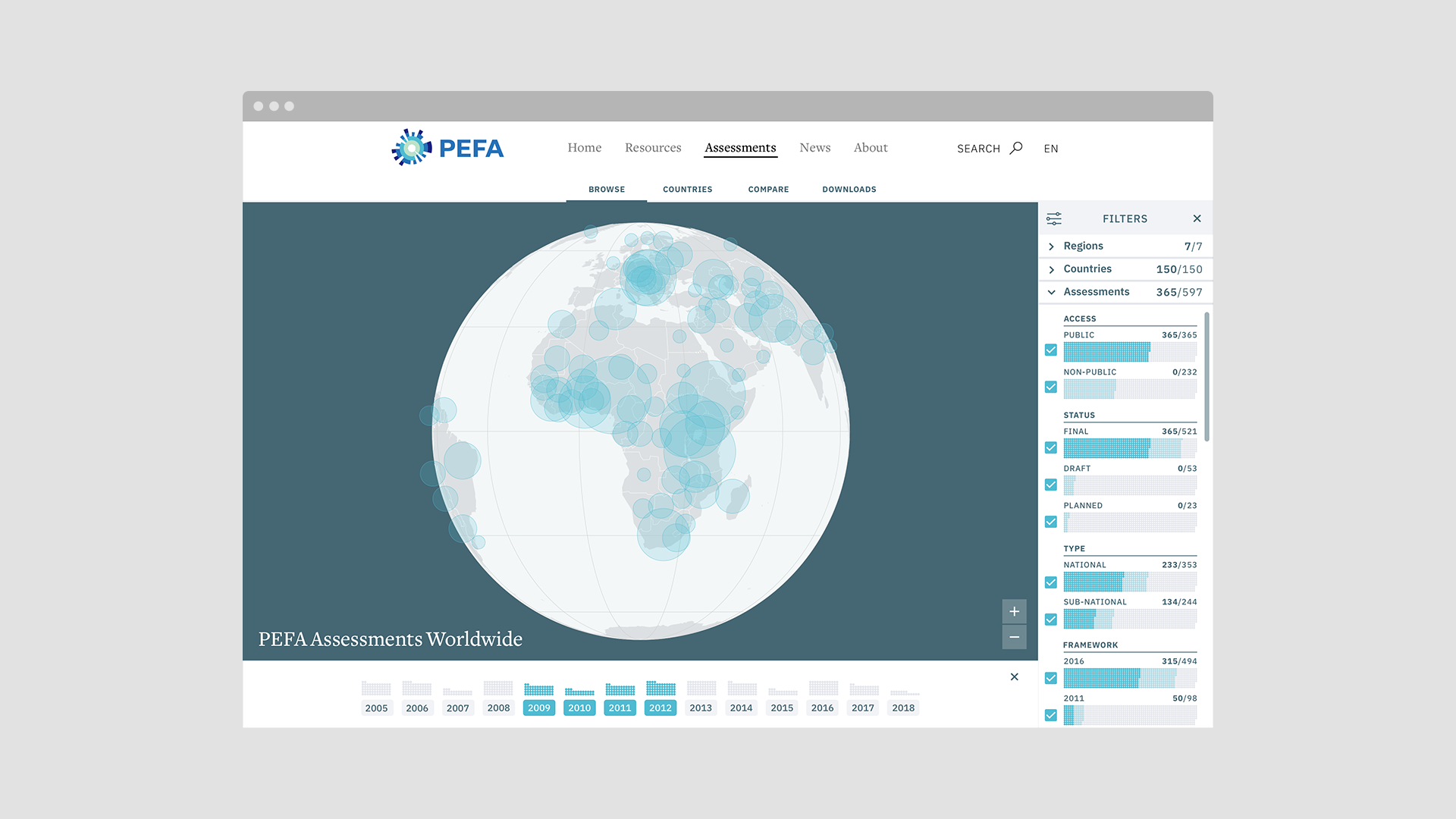Select year 2018 on timeline
1456x819 pixels.
coord(903,708)
